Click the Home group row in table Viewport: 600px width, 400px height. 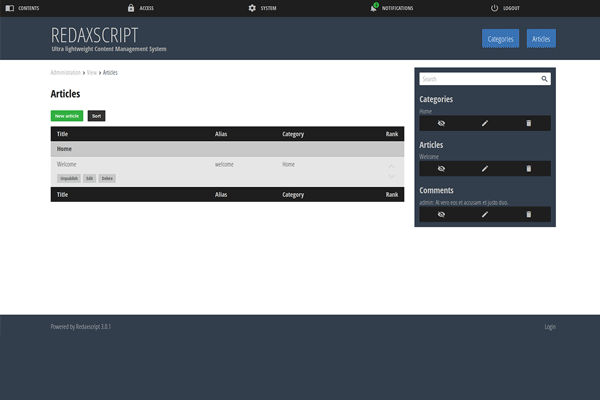click(x=227, y=149)
